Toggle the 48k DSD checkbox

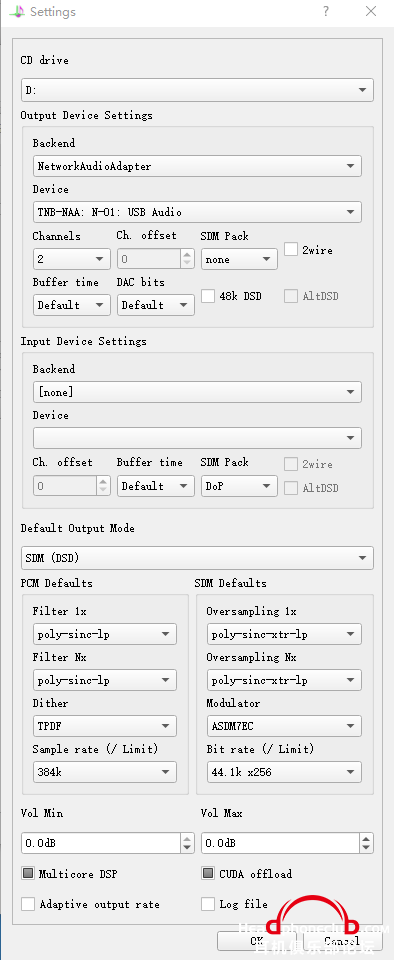208,296
